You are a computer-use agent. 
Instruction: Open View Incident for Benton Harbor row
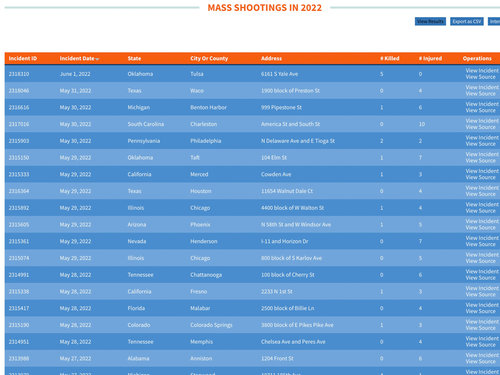pyautogui.click(x=482, y=104)
